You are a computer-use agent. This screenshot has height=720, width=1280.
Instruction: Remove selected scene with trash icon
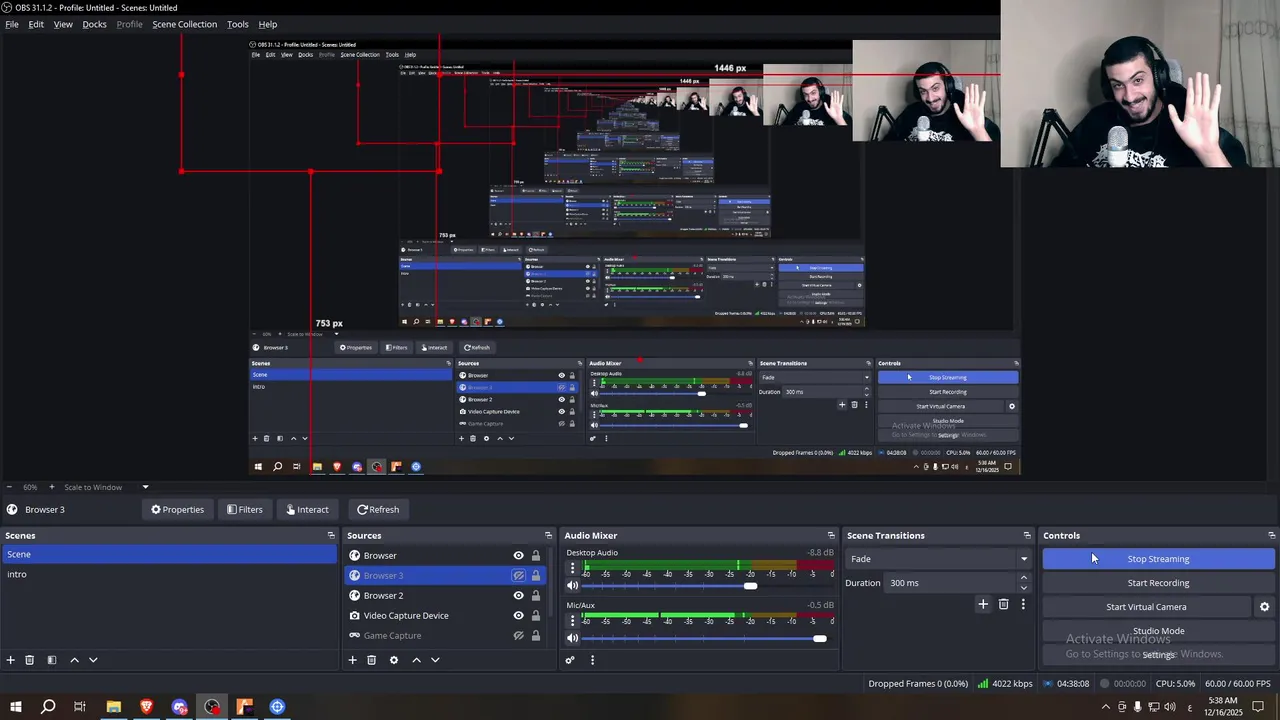coord(30,660)
